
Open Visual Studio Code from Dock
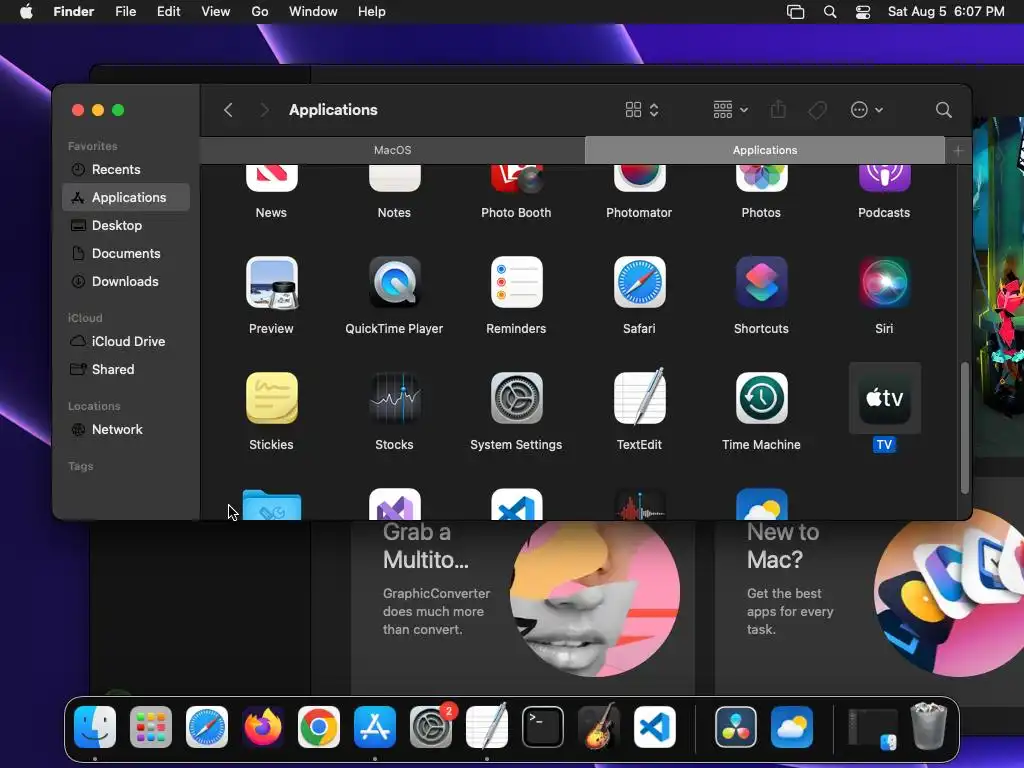click(655, 727)
